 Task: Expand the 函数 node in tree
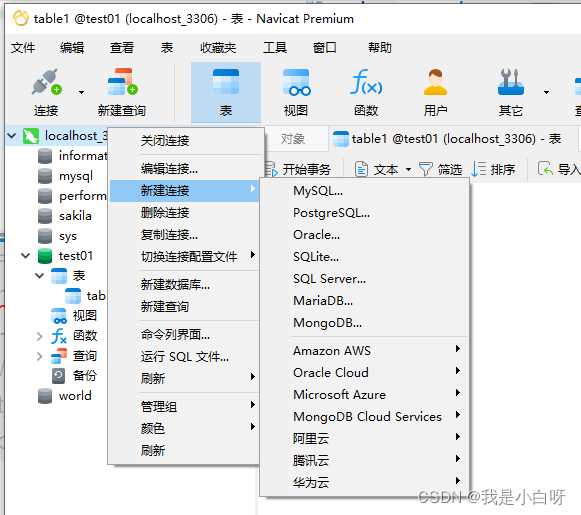[39, 336]
